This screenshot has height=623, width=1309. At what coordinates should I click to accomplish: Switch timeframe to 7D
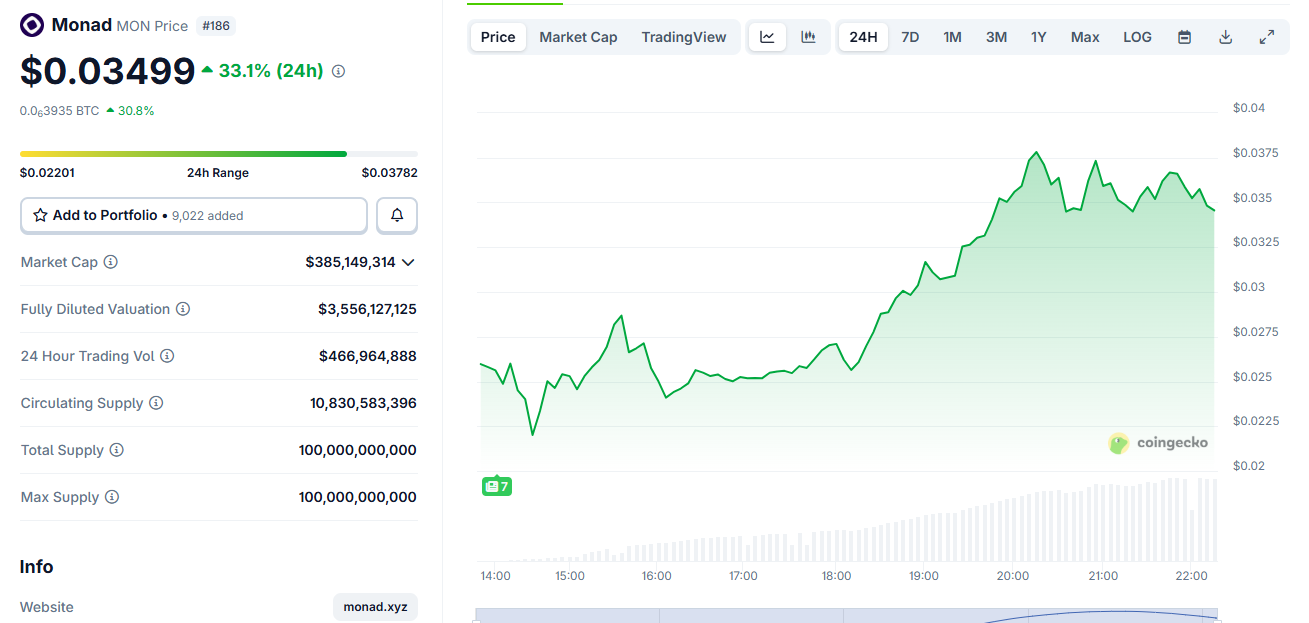(910, 36)
